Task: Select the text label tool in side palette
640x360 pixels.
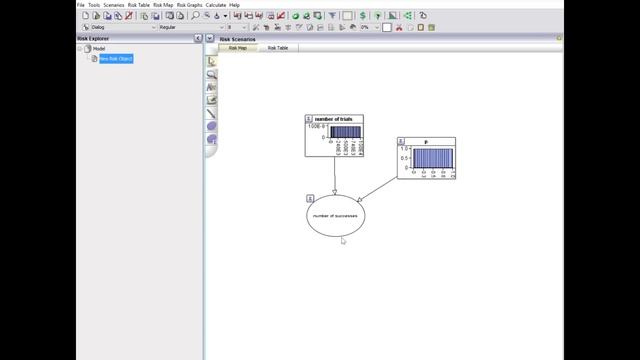Action: 211,87
